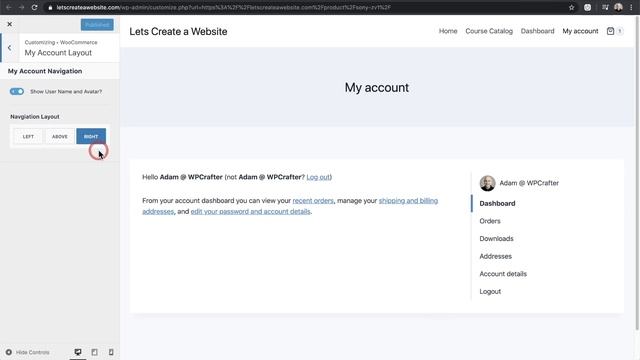Click the page preview scrollbar

637,173
